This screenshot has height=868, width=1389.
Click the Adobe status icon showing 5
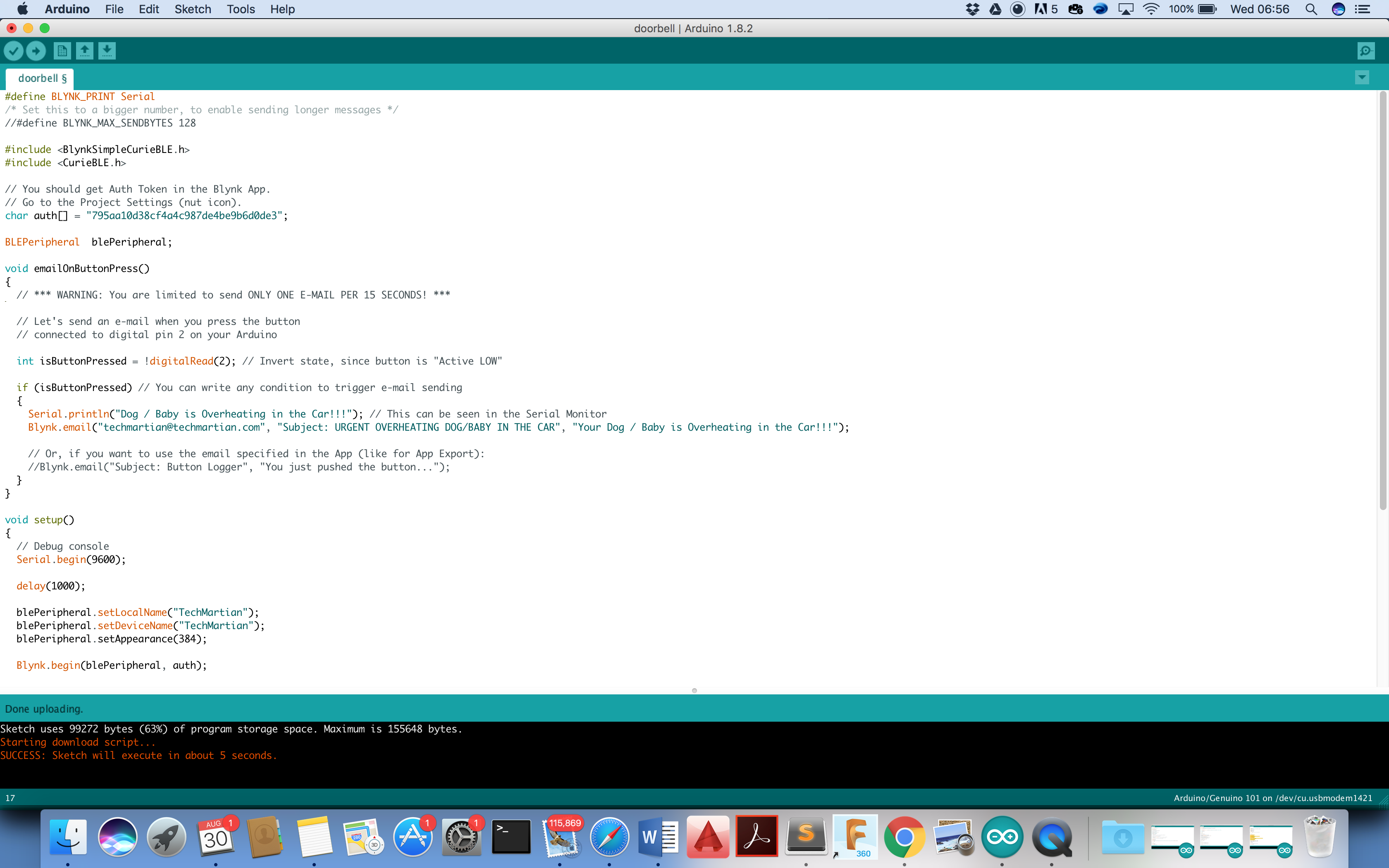point(1046,9)
